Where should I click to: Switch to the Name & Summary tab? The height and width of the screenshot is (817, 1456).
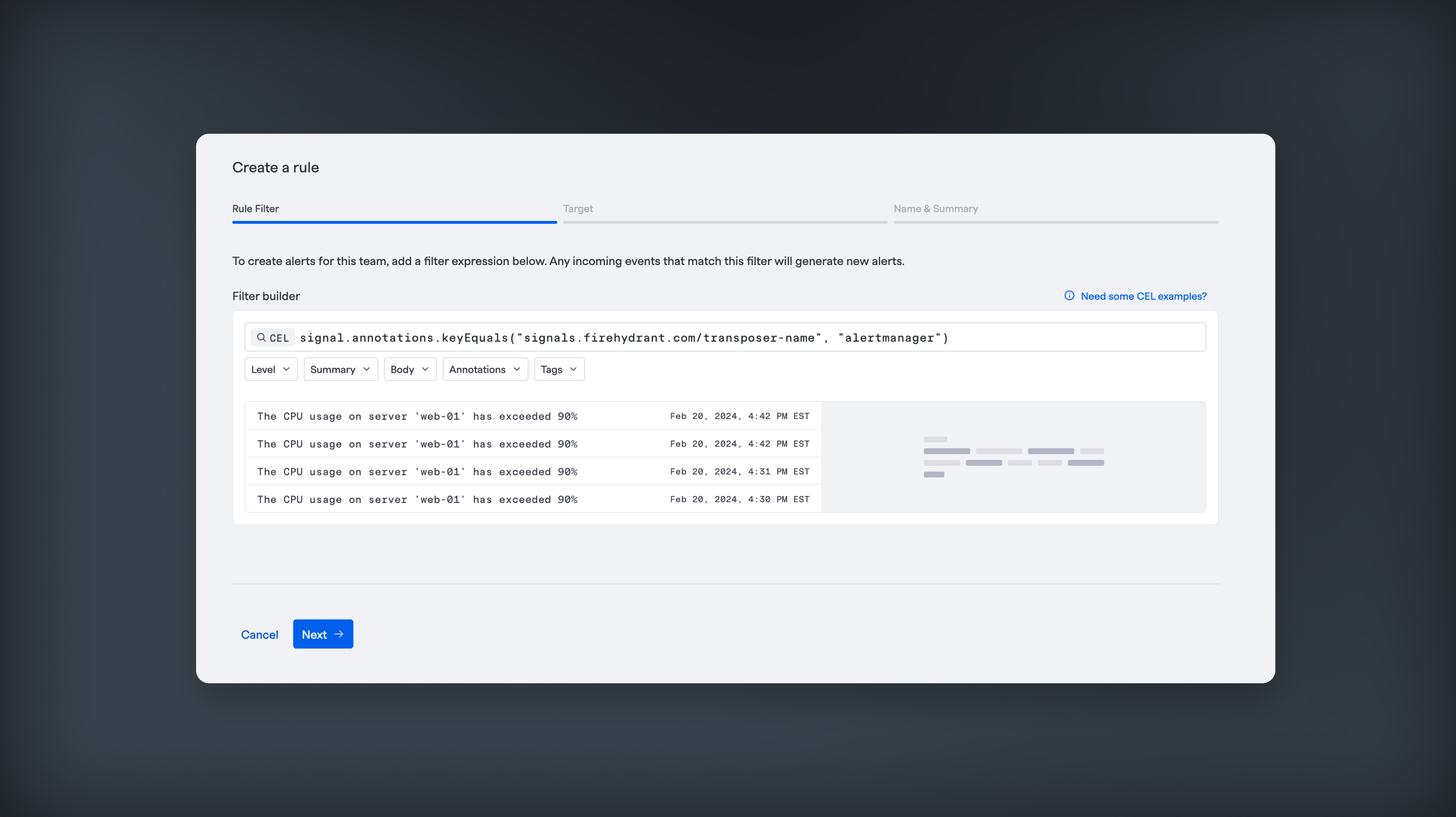coord(935,208)
